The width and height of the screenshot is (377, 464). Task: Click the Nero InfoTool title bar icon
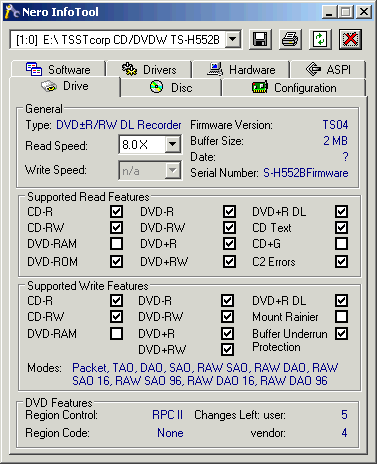tap(12, 12)
